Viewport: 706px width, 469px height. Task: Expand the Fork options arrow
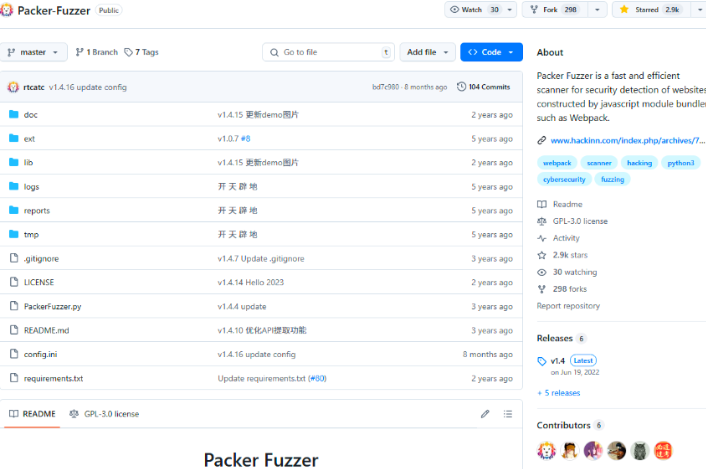(597, 9)
